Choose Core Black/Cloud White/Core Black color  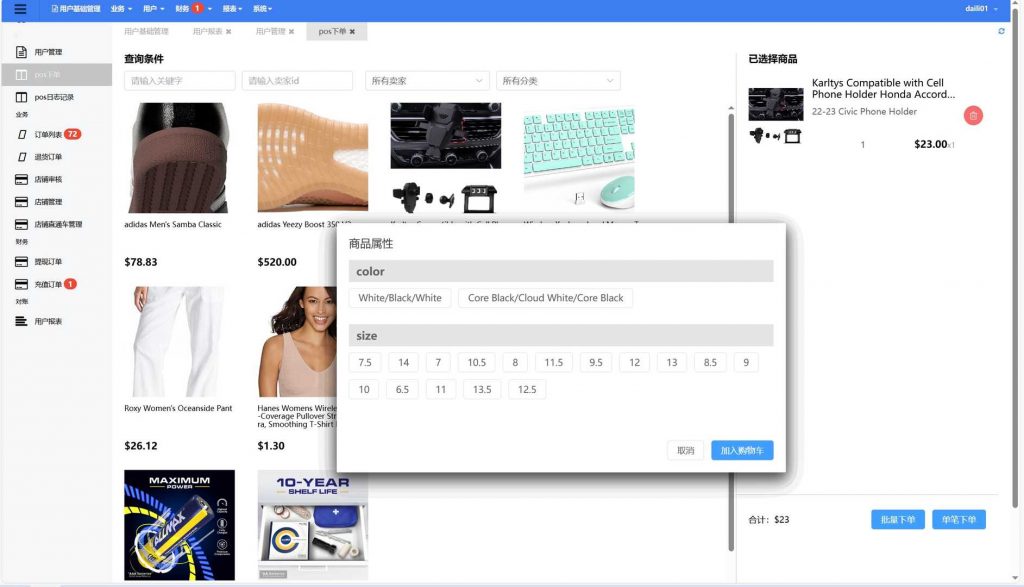coord(545,298)
